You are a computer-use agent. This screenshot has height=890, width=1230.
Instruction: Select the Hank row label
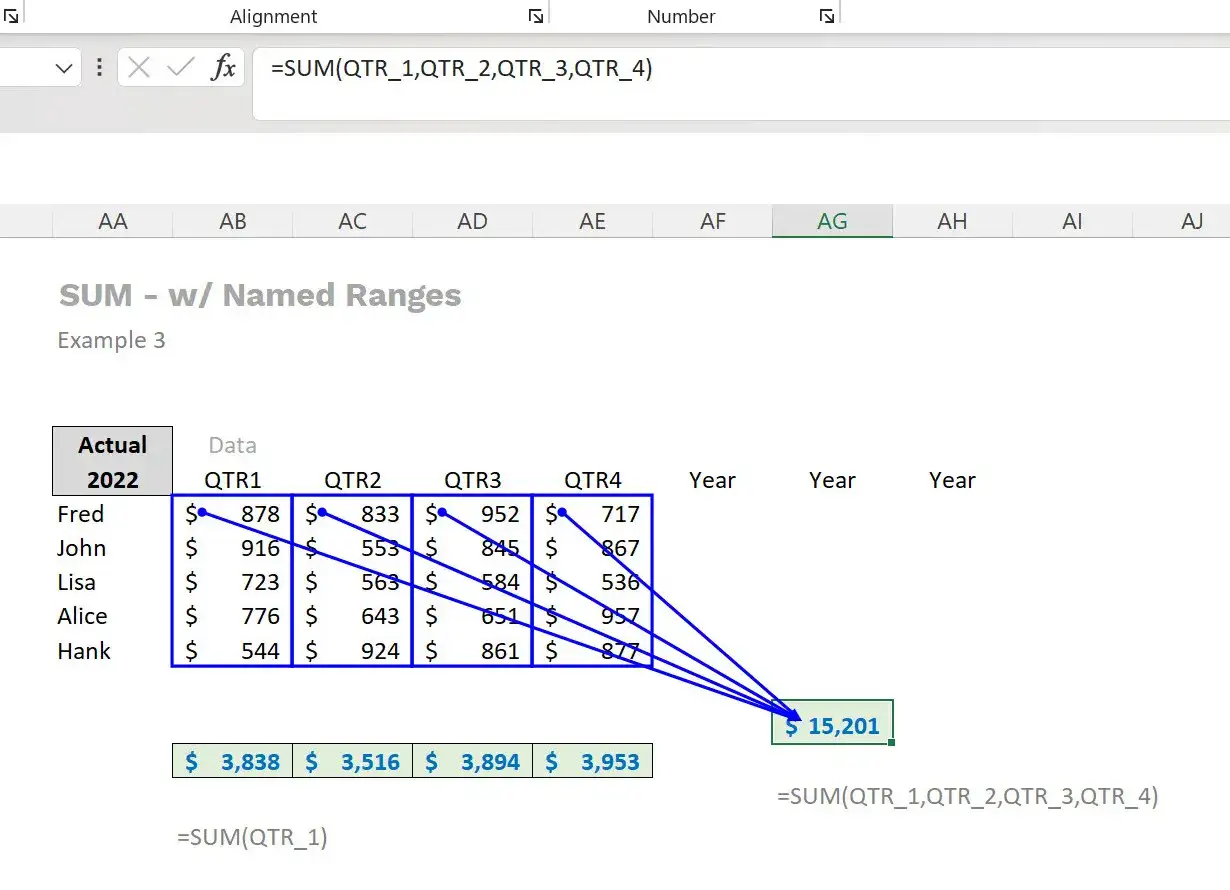coord(84,651)
